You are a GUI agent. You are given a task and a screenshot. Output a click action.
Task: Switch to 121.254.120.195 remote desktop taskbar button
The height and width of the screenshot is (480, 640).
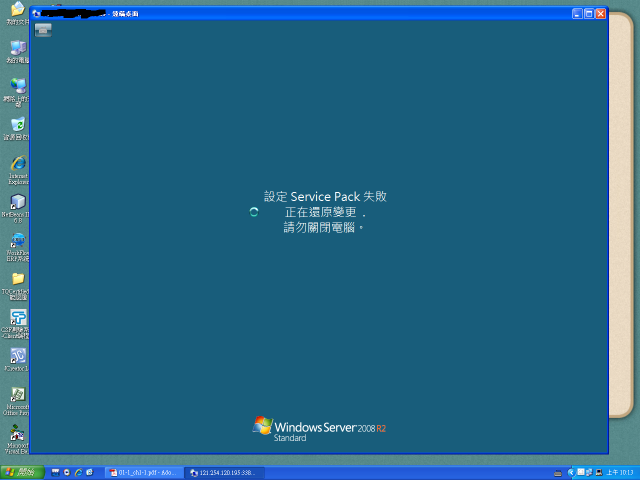coord(224,473)
